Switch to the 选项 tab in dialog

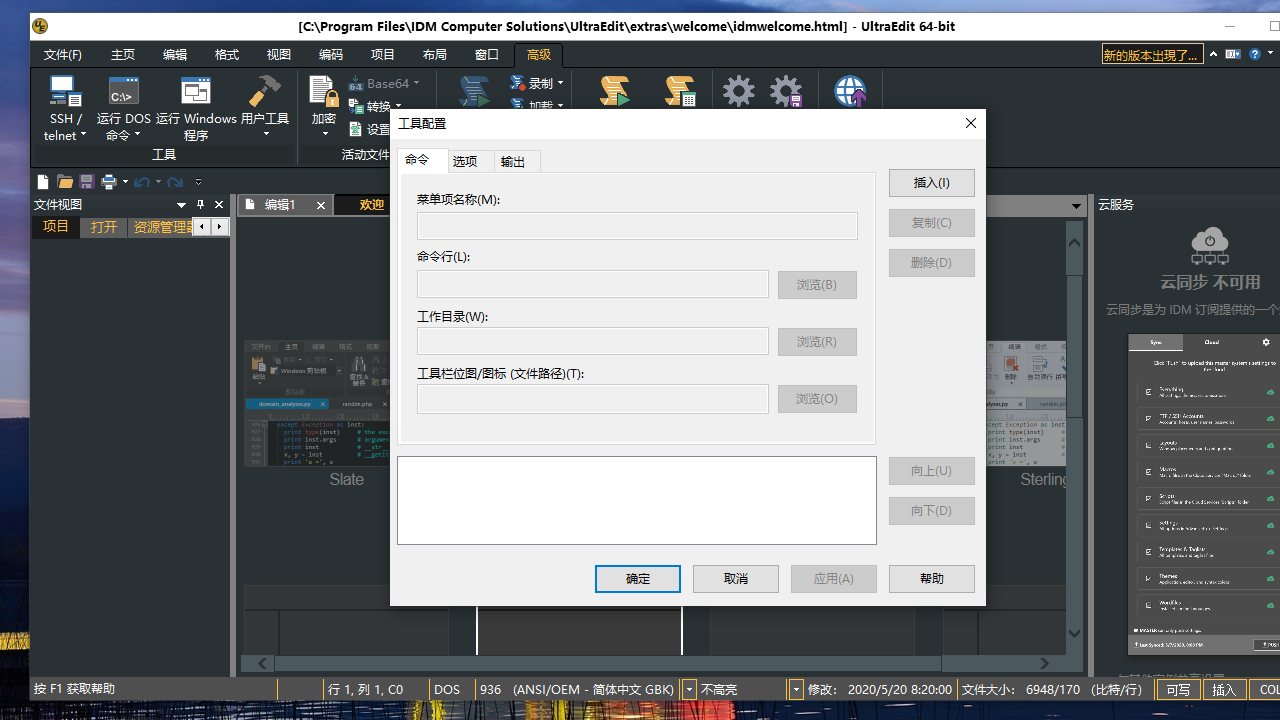pyautogui.click(x=466, y=160)
